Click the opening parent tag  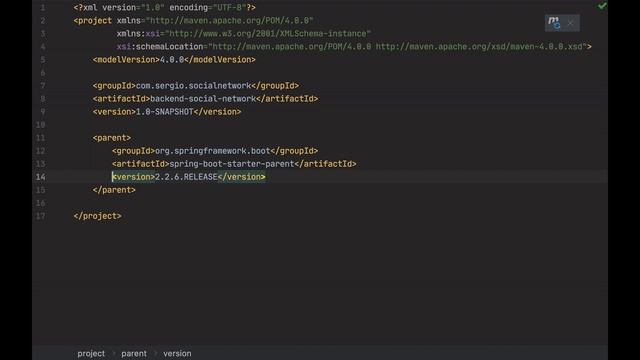[112, 138]
